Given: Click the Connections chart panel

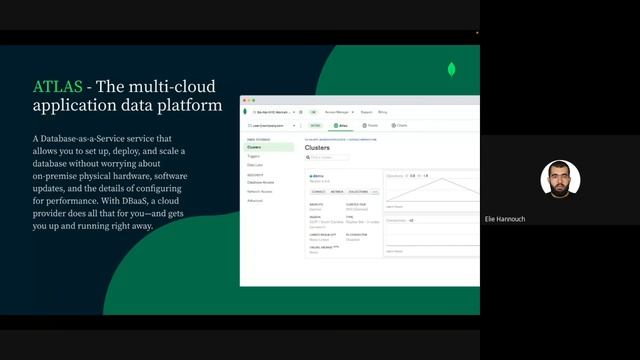Looking at the screenshot, I should point(432,236).
